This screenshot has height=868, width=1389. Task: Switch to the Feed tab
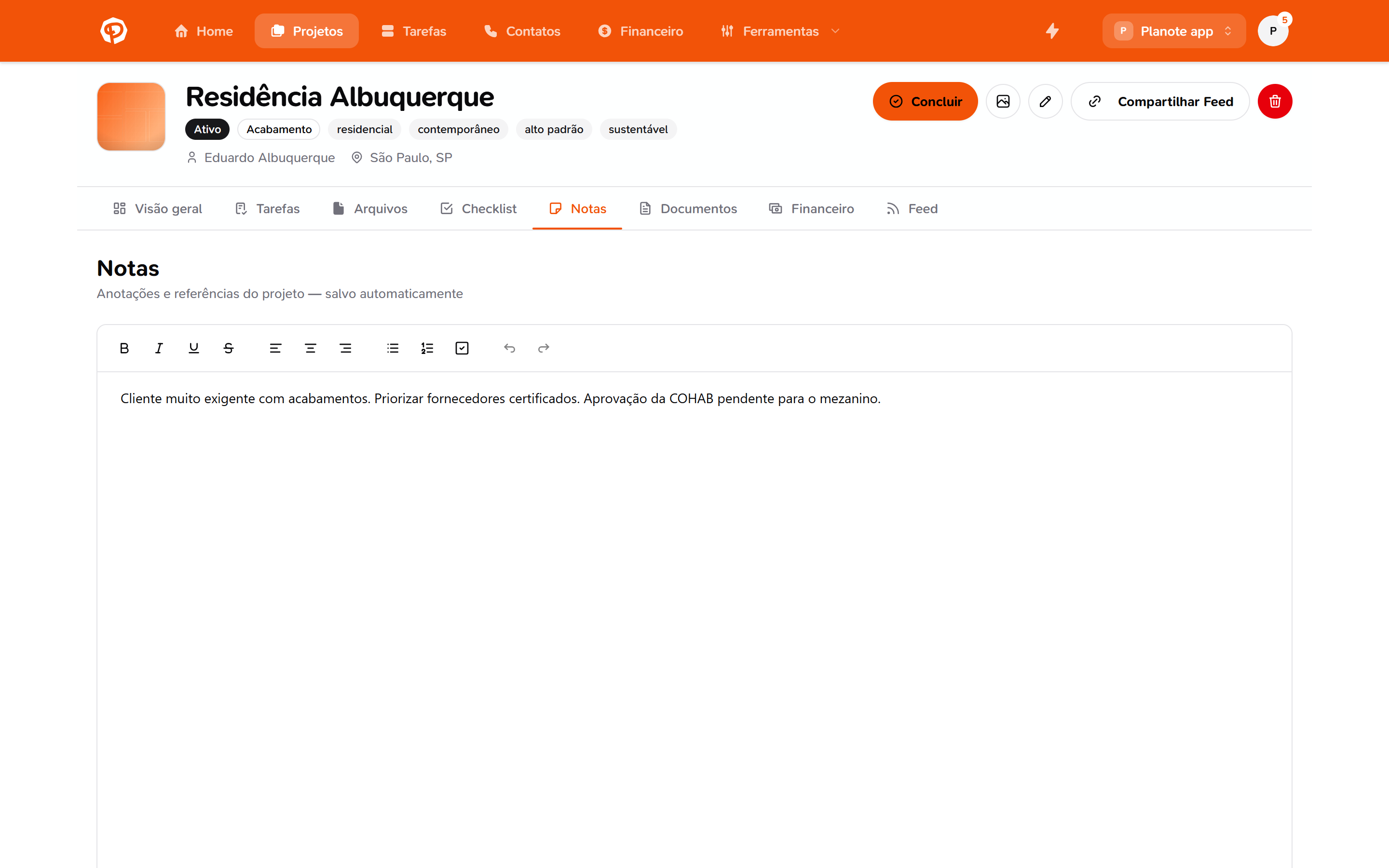(912, 208)
